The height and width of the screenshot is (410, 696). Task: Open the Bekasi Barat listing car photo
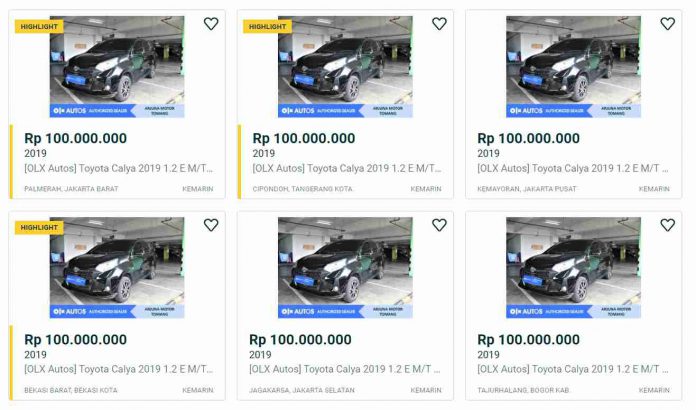point(117,268)
